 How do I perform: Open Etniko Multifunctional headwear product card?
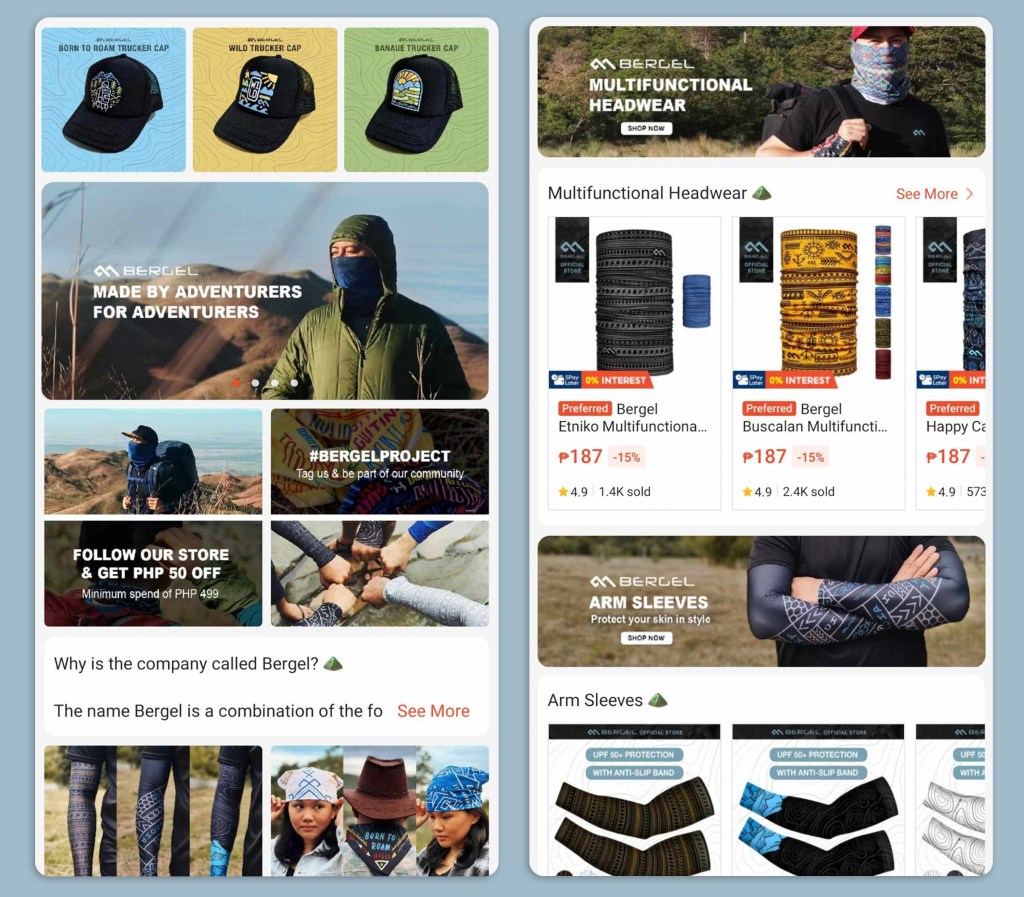[634, 363]
